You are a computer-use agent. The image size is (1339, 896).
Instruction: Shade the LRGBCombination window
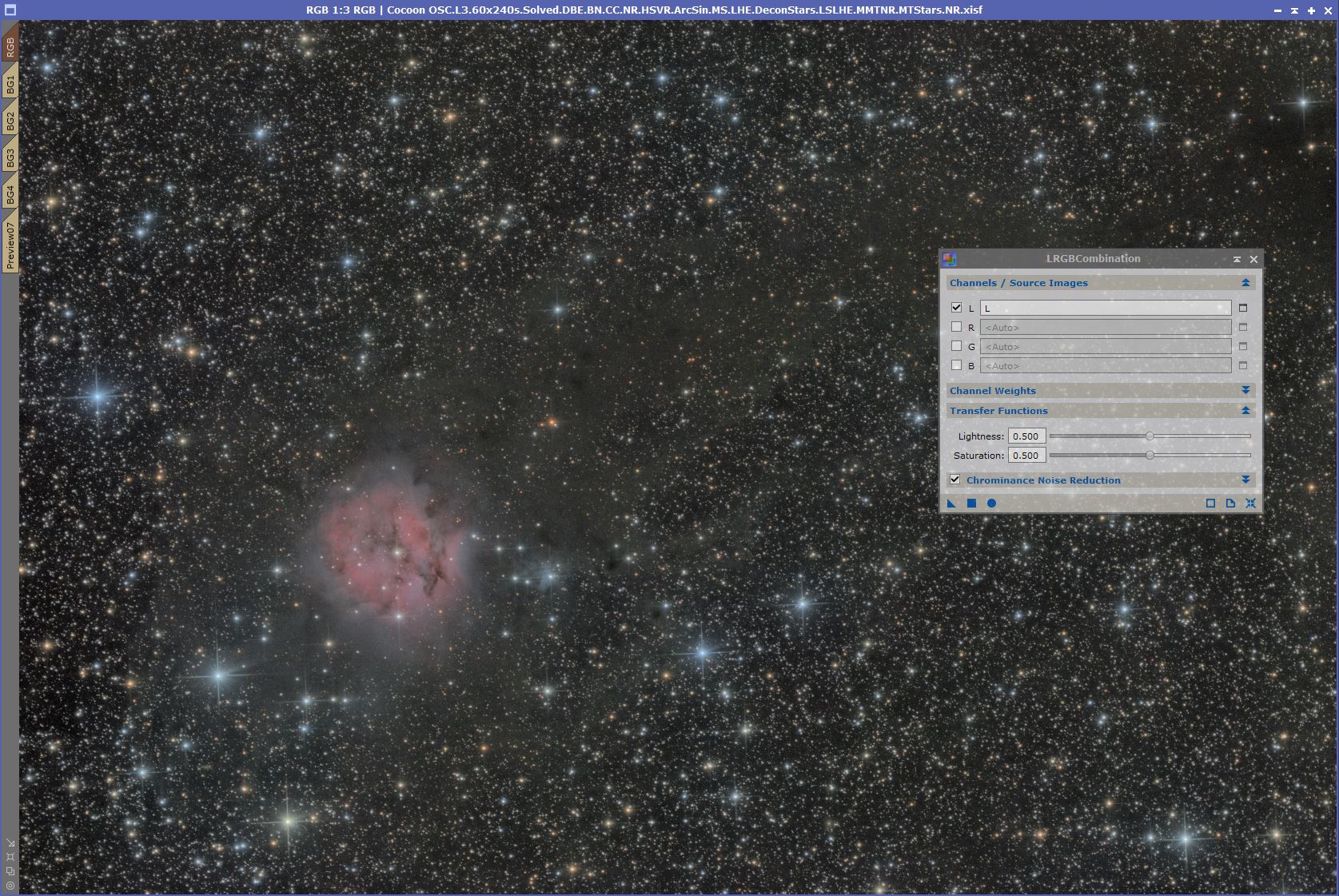(x=1237, y=259)
